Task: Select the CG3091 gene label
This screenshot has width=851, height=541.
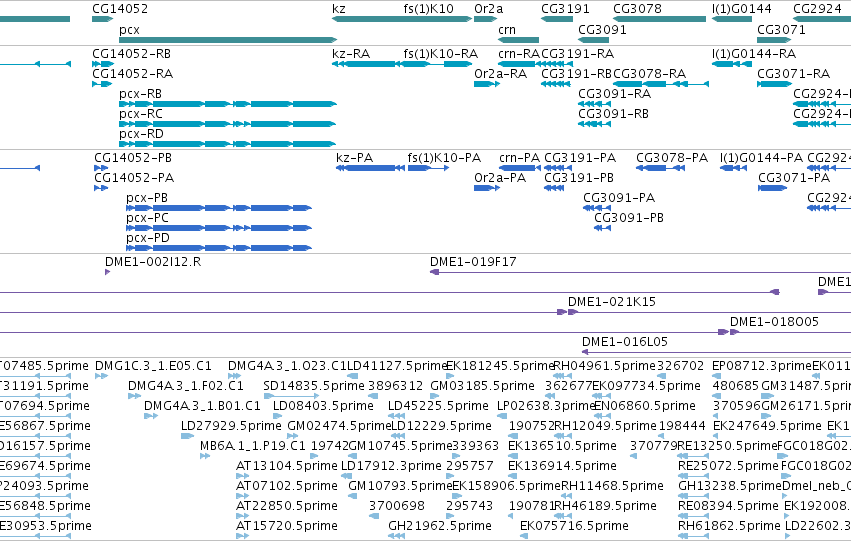Action: click(602, 30)
